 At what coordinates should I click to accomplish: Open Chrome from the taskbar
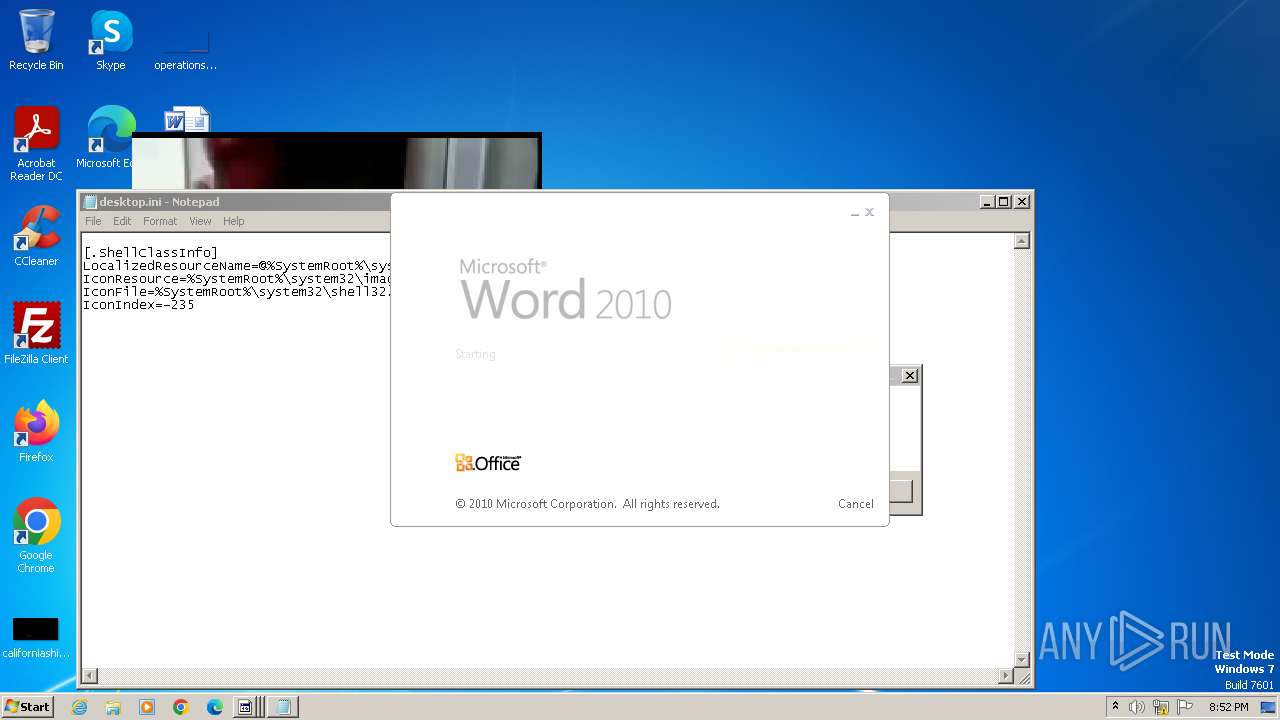click(181, 707)
